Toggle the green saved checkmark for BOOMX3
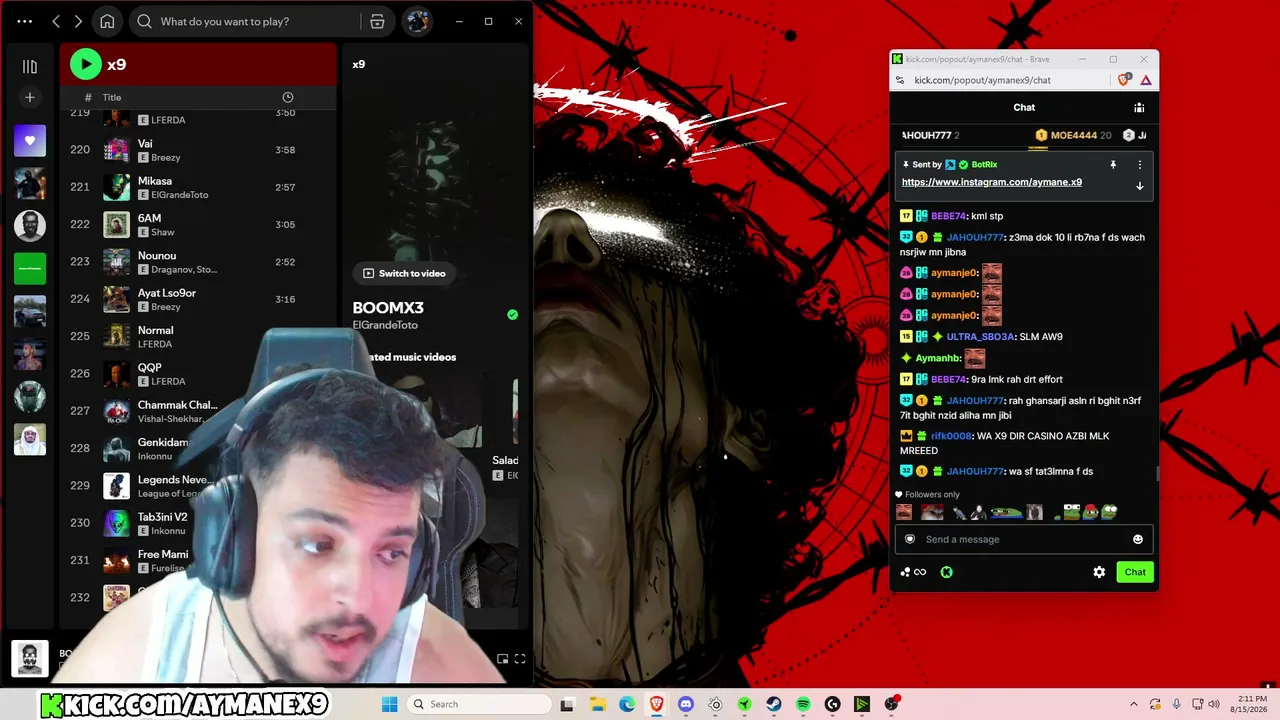This screenshot has width=1280, height=720. 513,314
